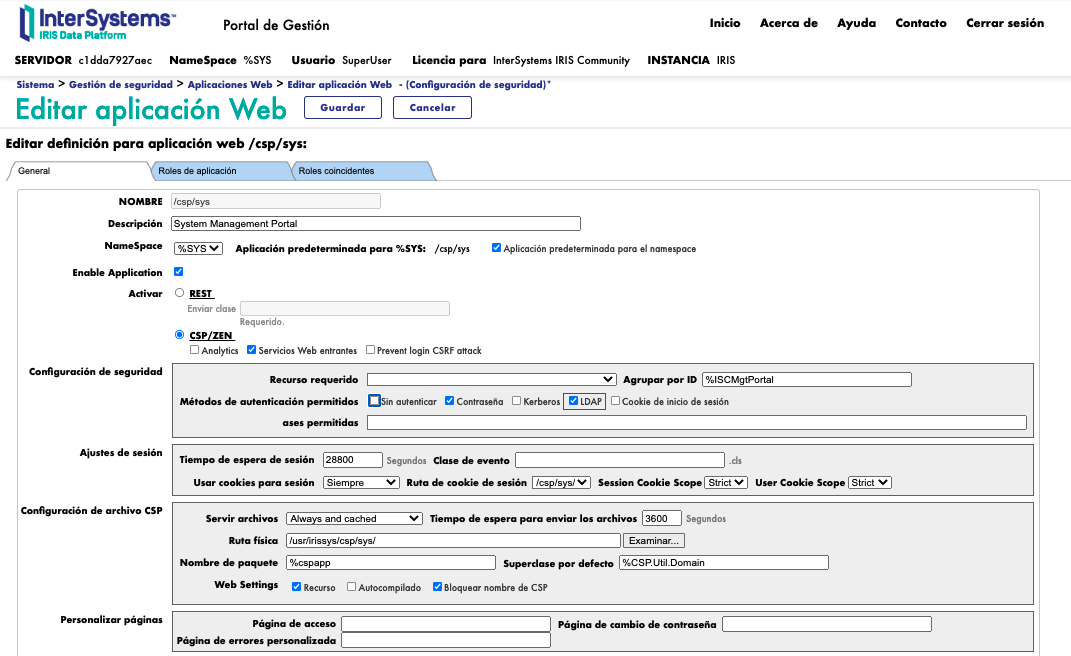Viewport: 1071px width, 656px height.
Task: Uncheck the LDAP authentication checkbox
Action: 573,401
